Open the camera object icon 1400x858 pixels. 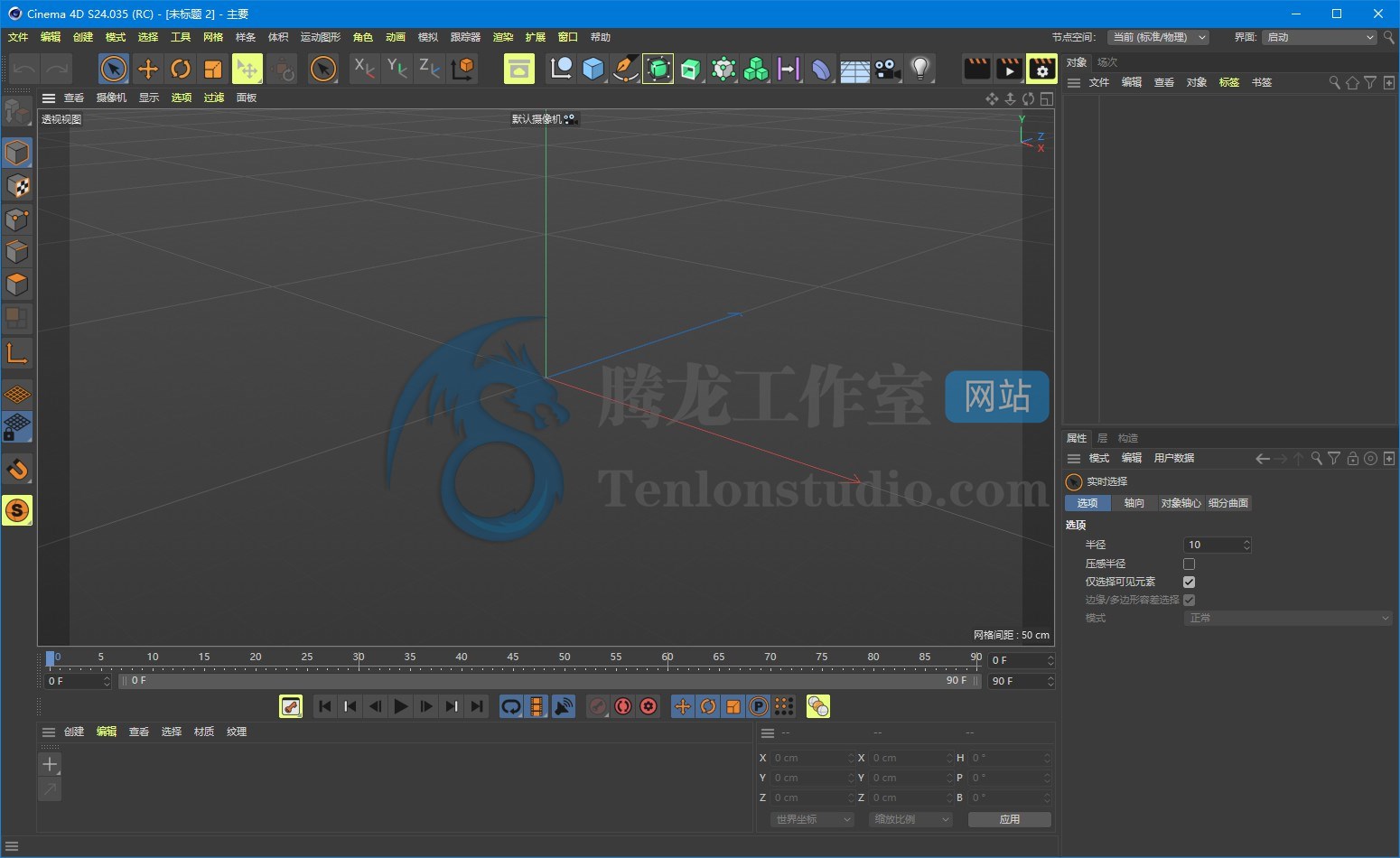[x=887, y=69]
